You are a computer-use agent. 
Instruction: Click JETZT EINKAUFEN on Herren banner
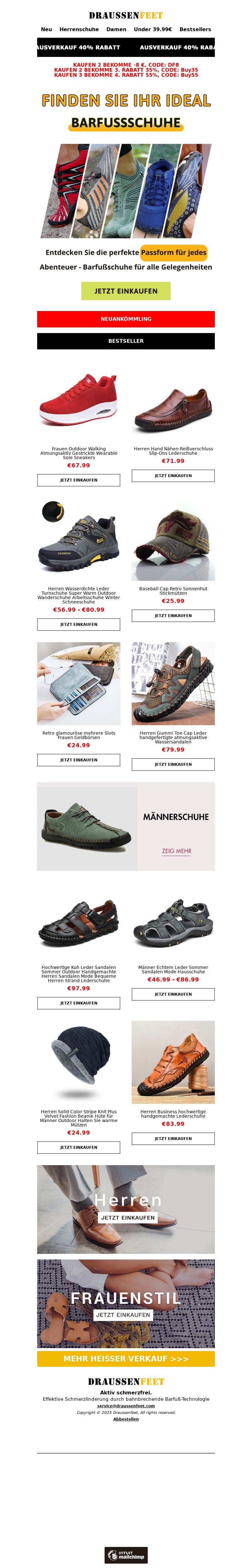click(x=128, y=1217)
